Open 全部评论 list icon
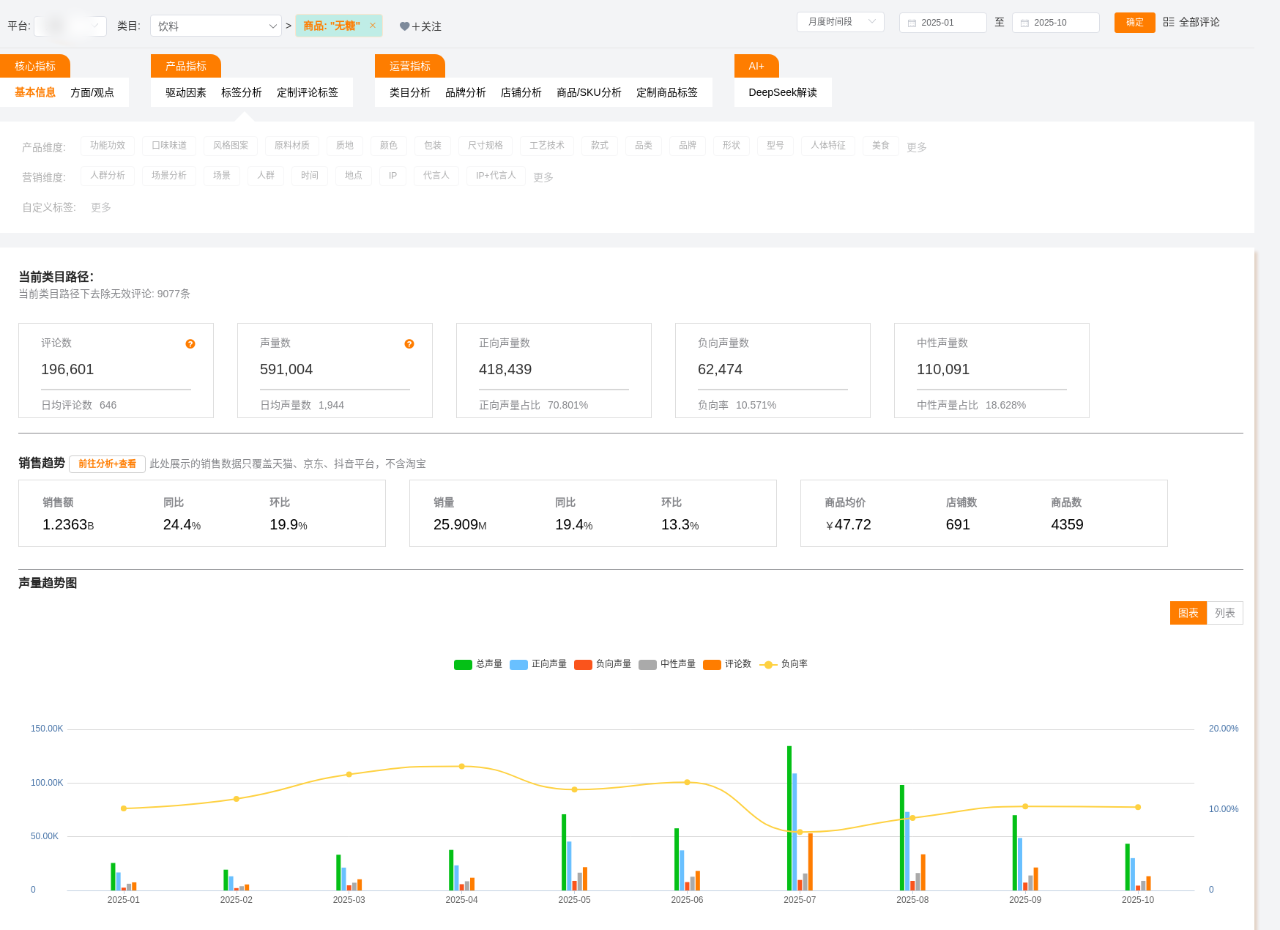This screenshot has height=930, width=1280. pyautogui.click(x=1169, y=22)
